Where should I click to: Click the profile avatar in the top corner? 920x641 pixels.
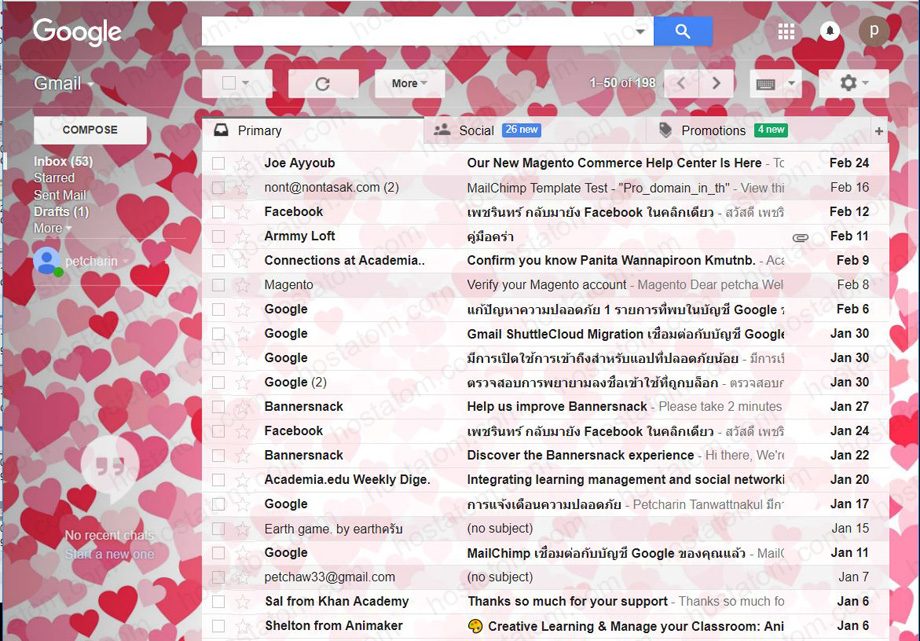coord(875,31)
